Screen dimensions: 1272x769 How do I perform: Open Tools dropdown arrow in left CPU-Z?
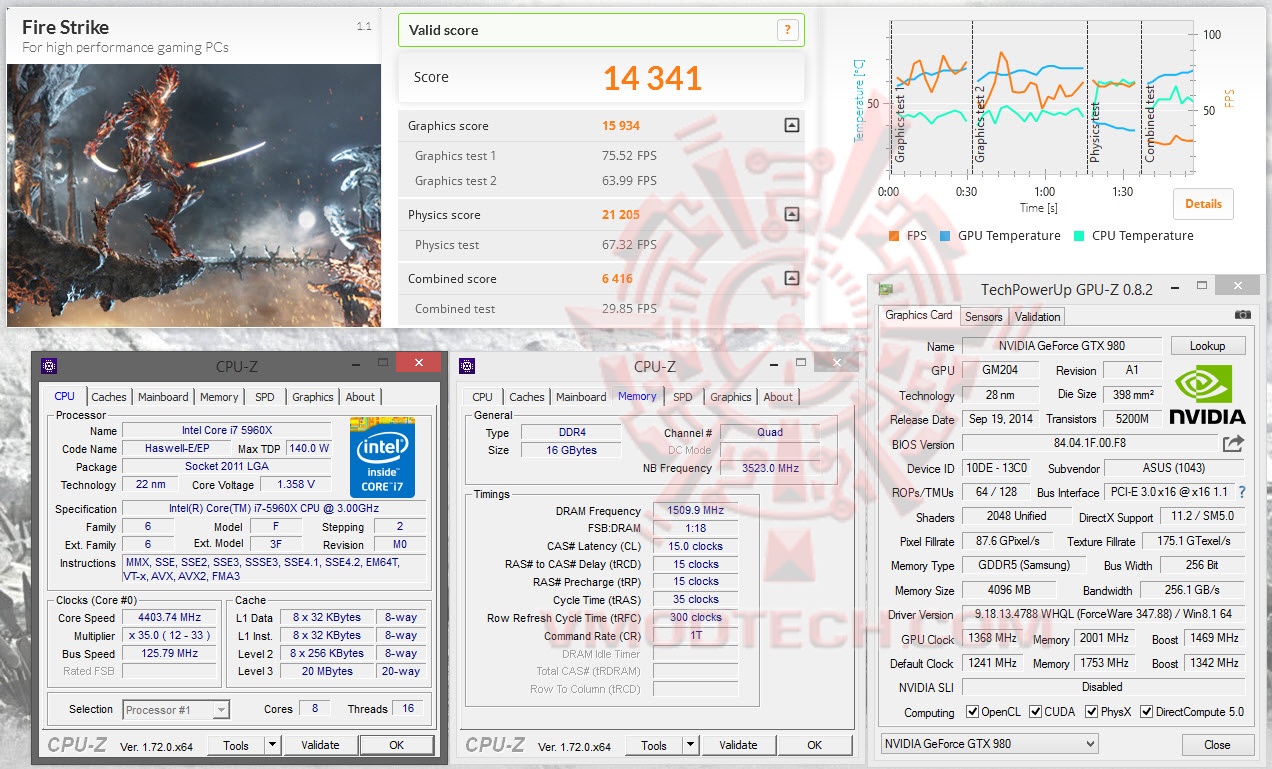tap(271, 745)
